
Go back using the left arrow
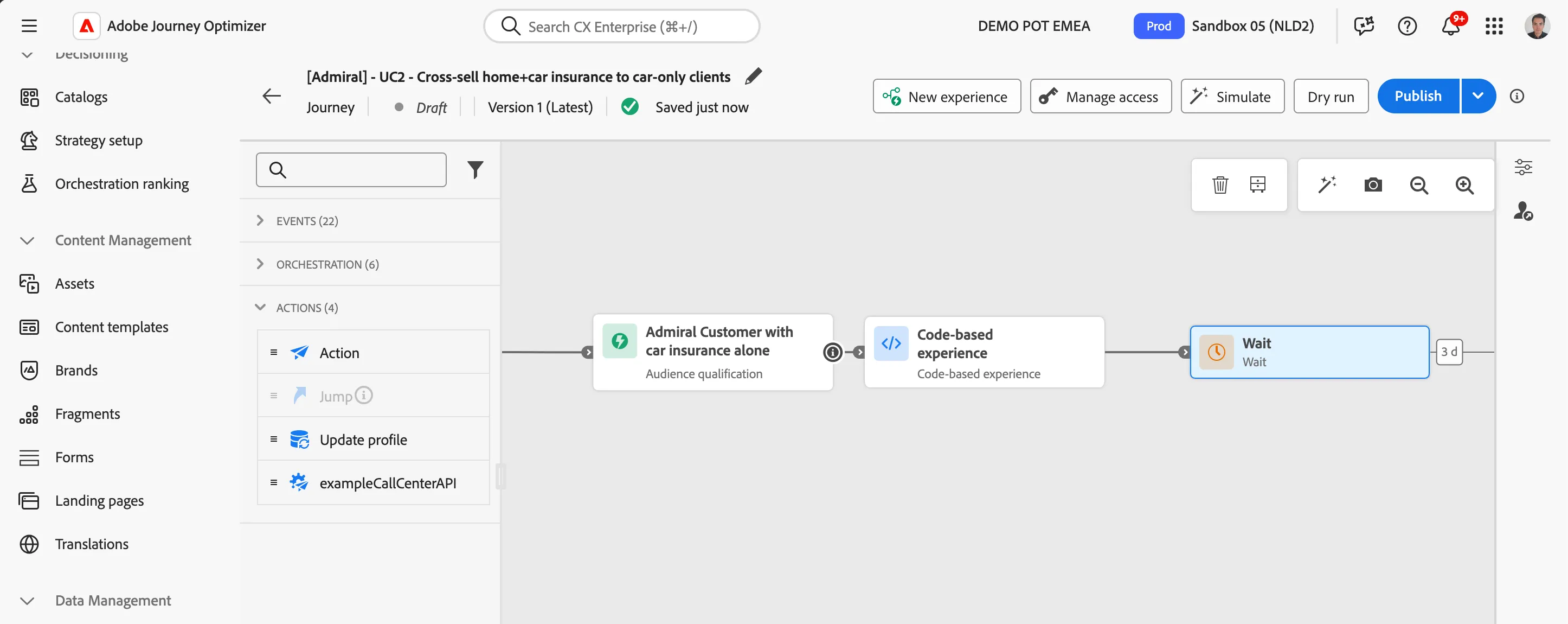pyautogui.click(x=272, y=95)
